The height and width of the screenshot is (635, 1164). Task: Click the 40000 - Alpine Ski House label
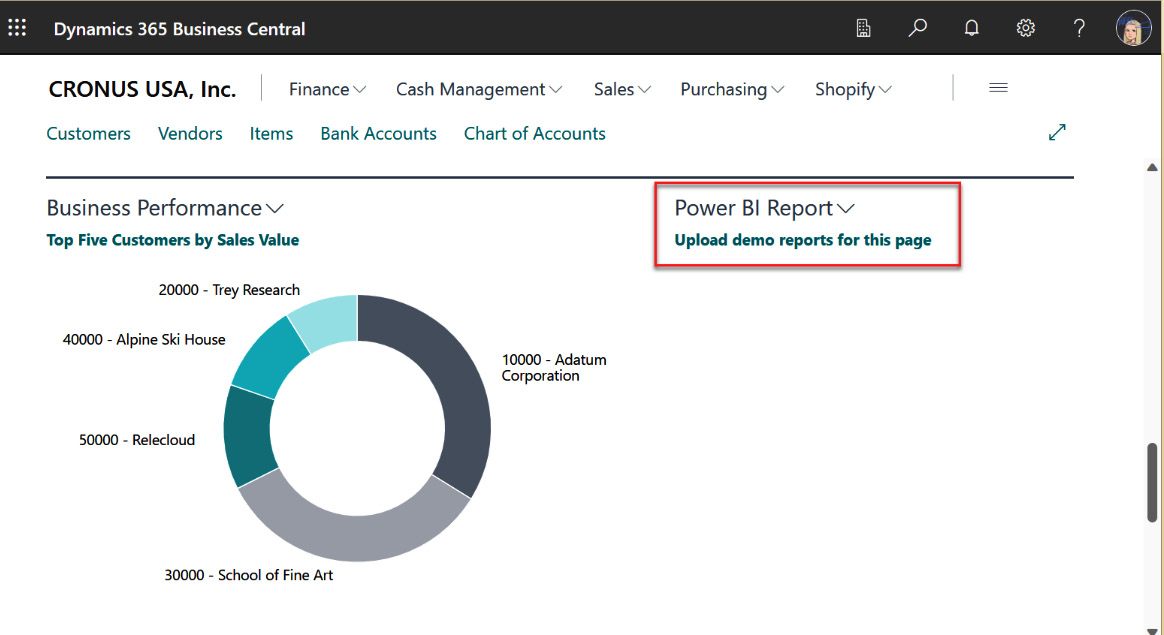click(144, 339)
